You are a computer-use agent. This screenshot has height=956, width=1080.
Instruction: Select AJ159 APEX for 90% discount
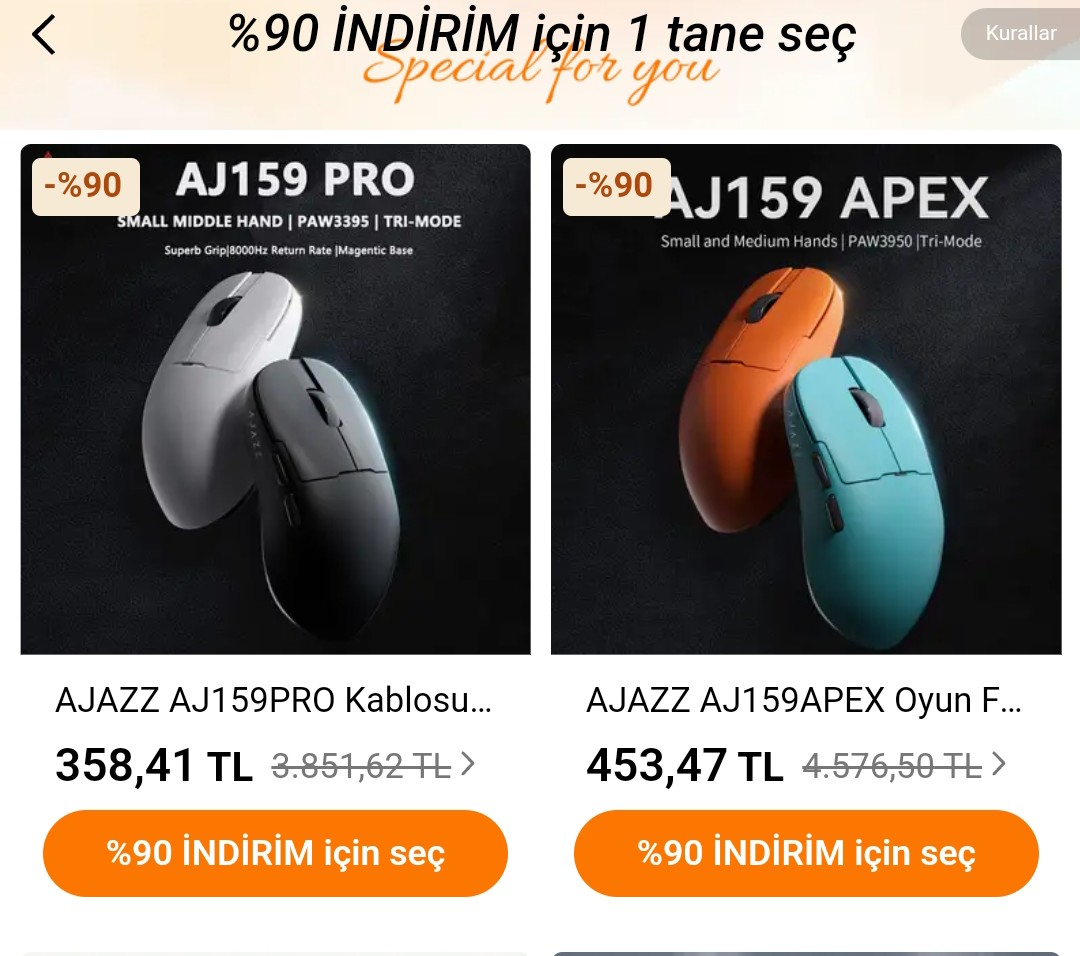[806, 853]
